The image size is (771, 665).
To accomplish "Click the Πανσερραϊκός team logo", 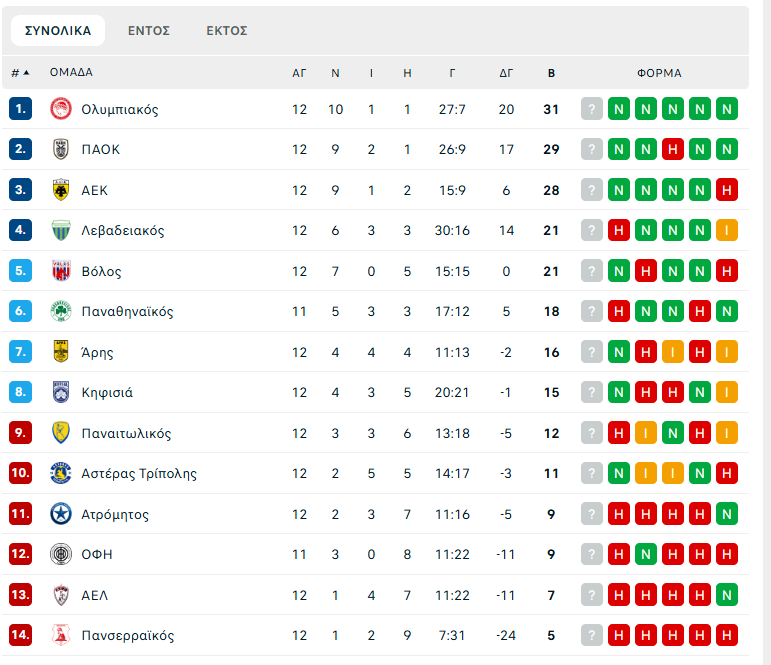I will coord(61,635).
